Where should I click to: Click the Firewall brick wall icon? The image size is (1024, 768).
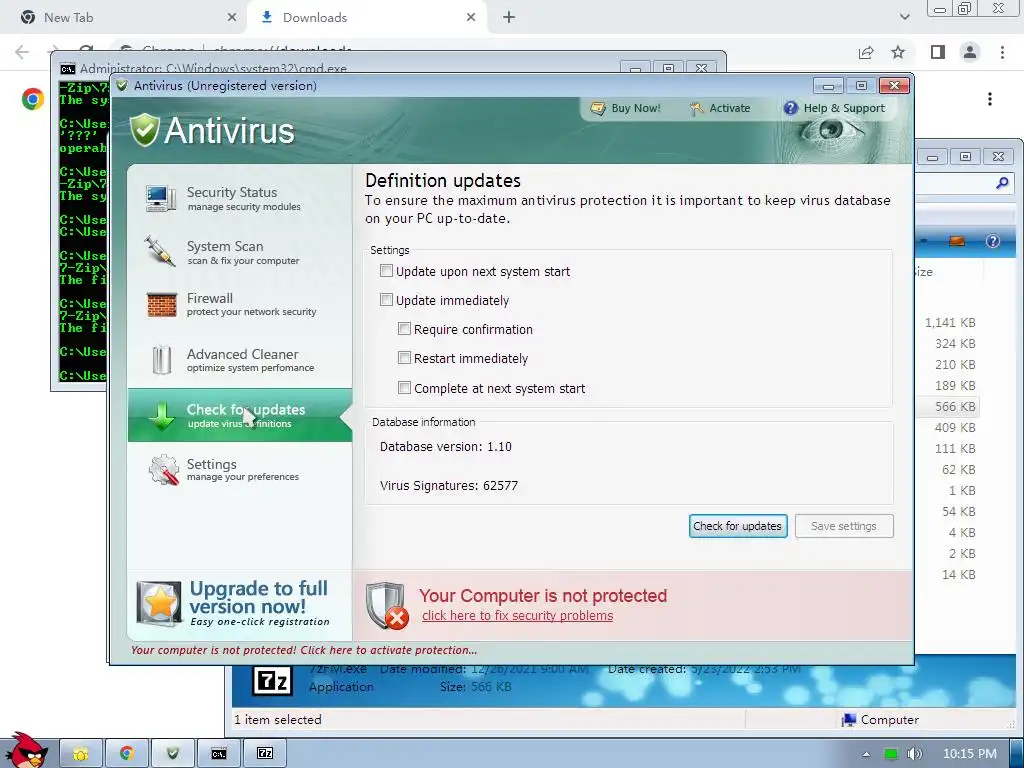point(161,305)
